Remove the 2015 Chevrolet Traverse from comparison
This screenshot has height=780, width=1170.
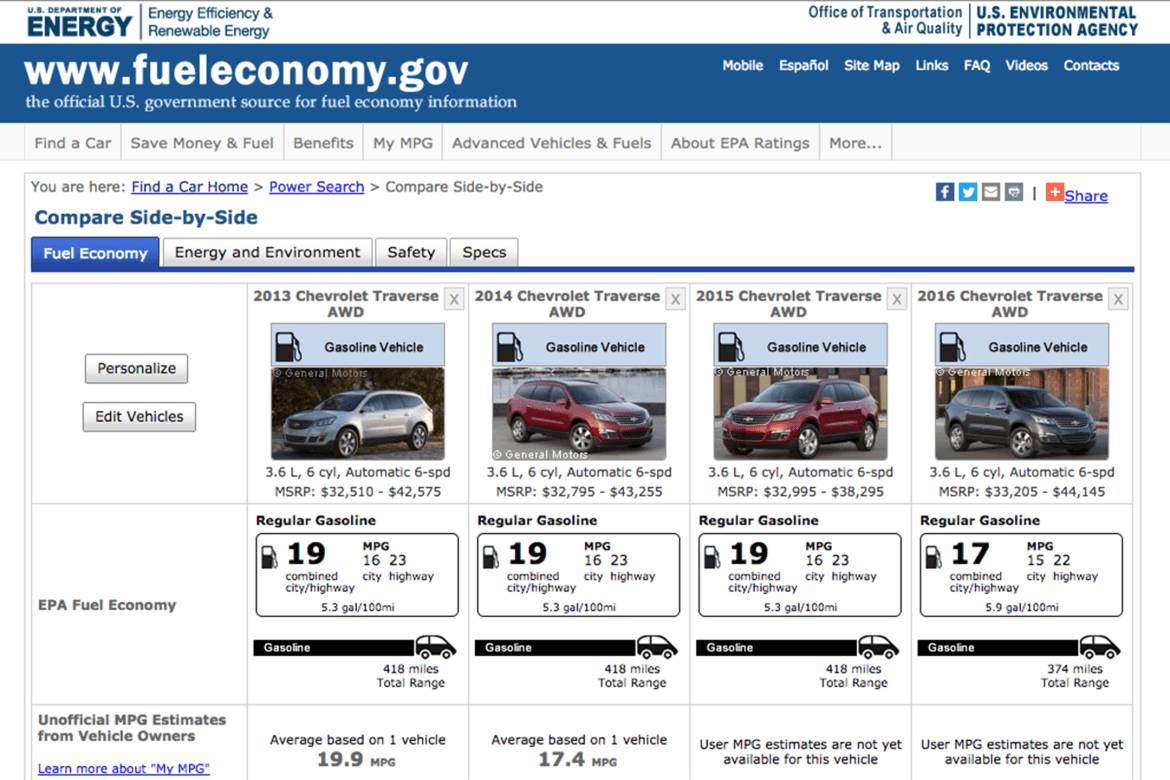tap(897, 298)
